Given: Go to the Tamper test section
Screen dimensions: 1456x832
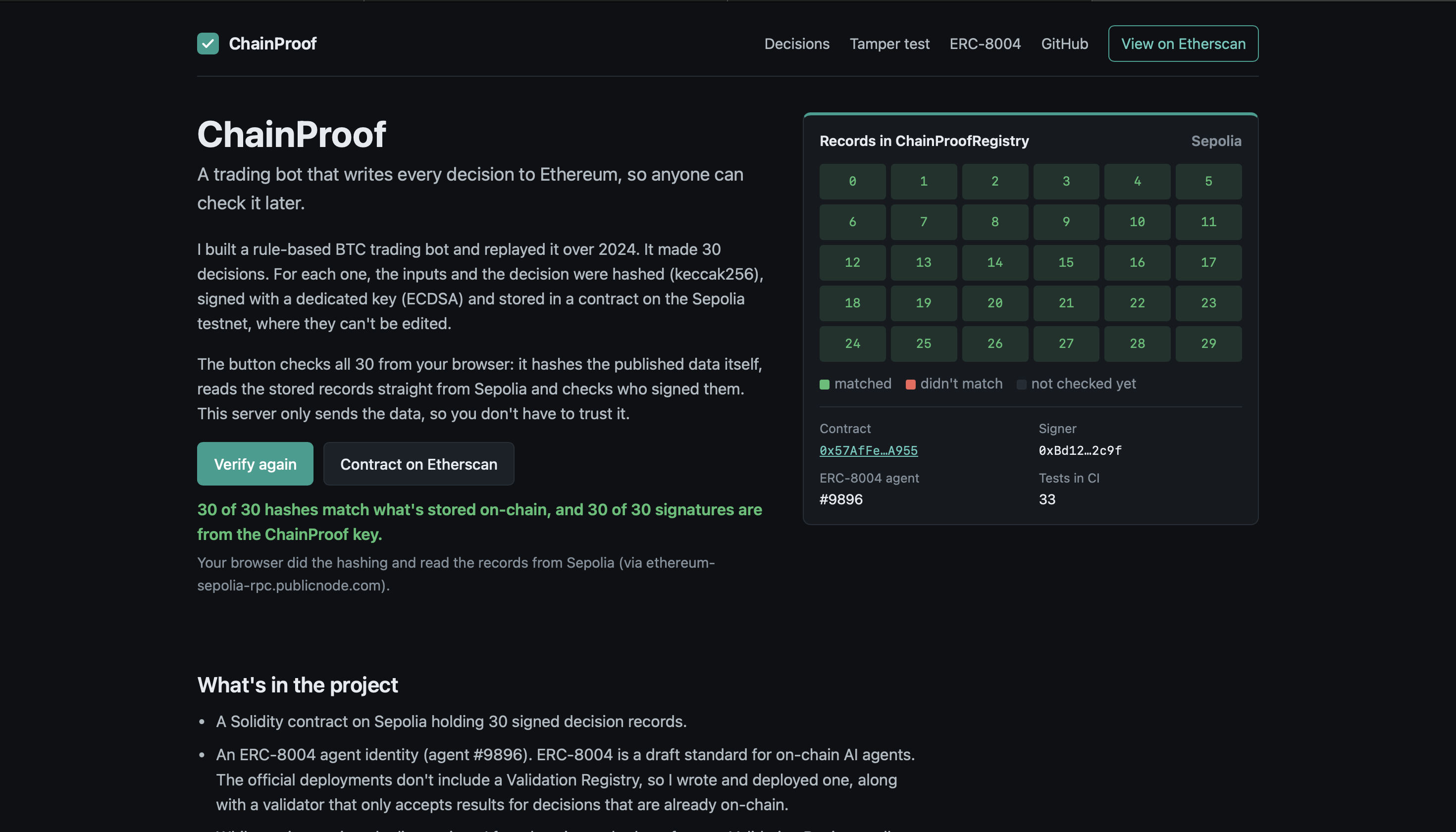Looking at the screenshot, I should (889, 44).
